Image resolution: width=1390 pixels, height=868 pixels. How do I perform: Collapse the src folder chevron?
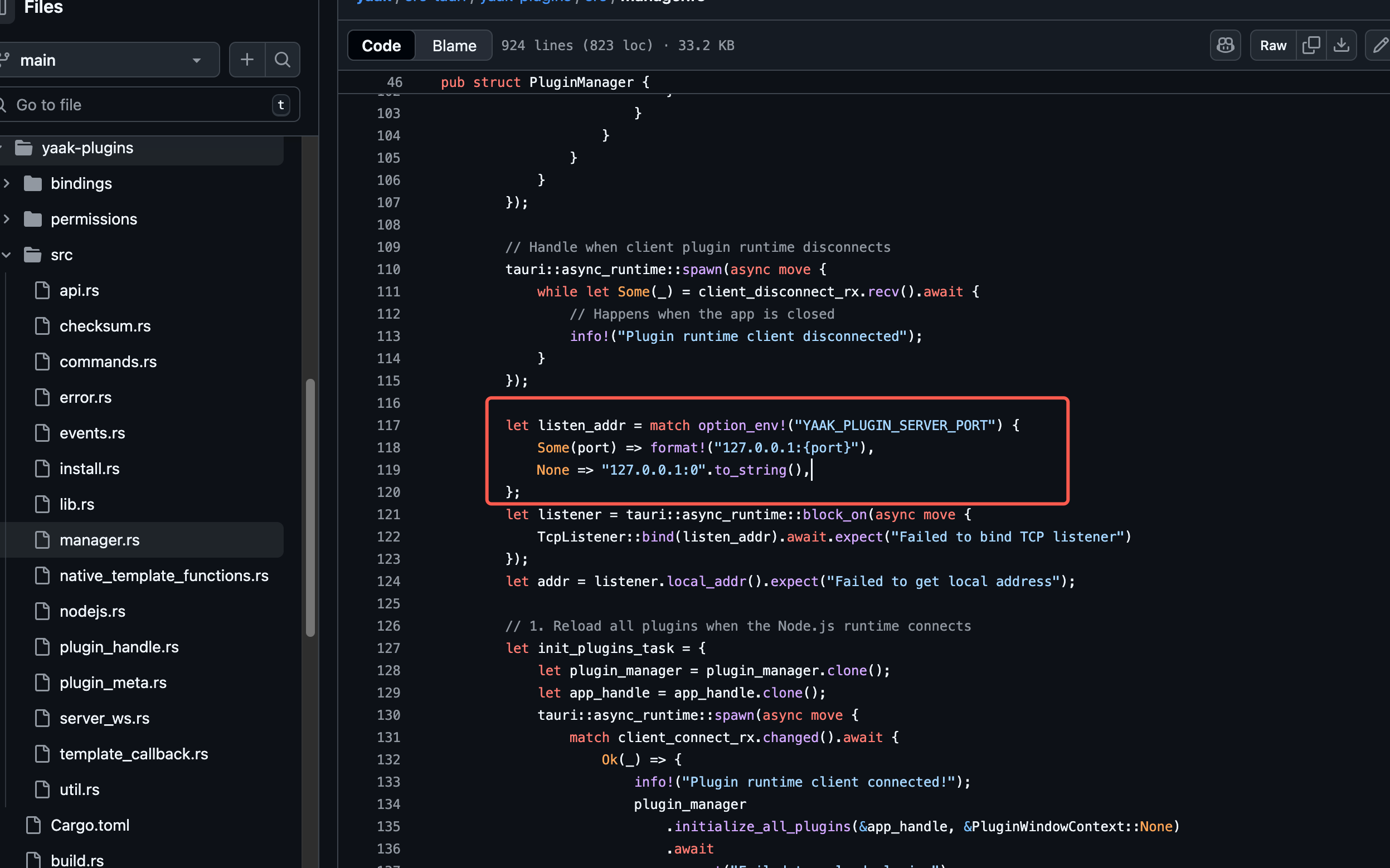[7, 255]
